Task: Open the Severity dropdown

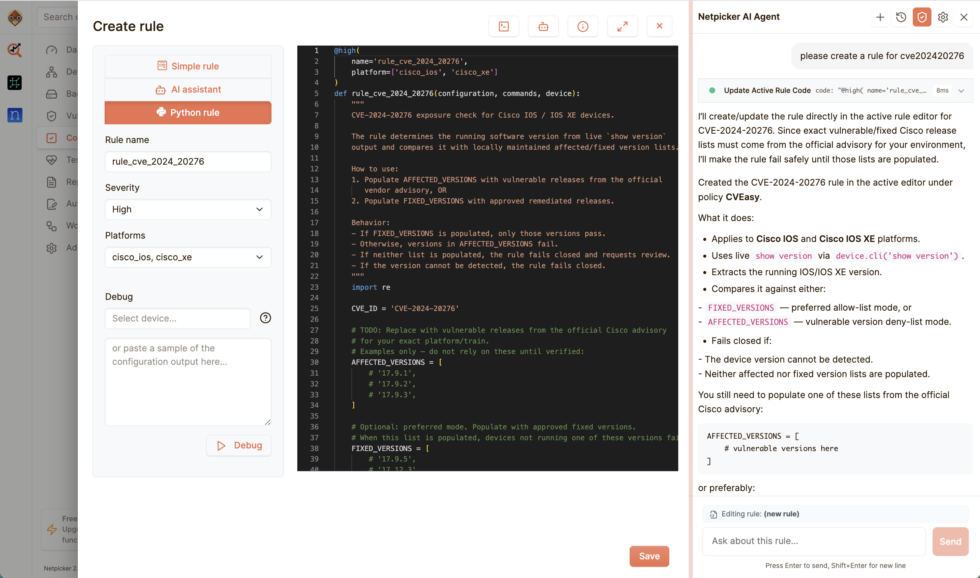Action: [x=188, y=209]
